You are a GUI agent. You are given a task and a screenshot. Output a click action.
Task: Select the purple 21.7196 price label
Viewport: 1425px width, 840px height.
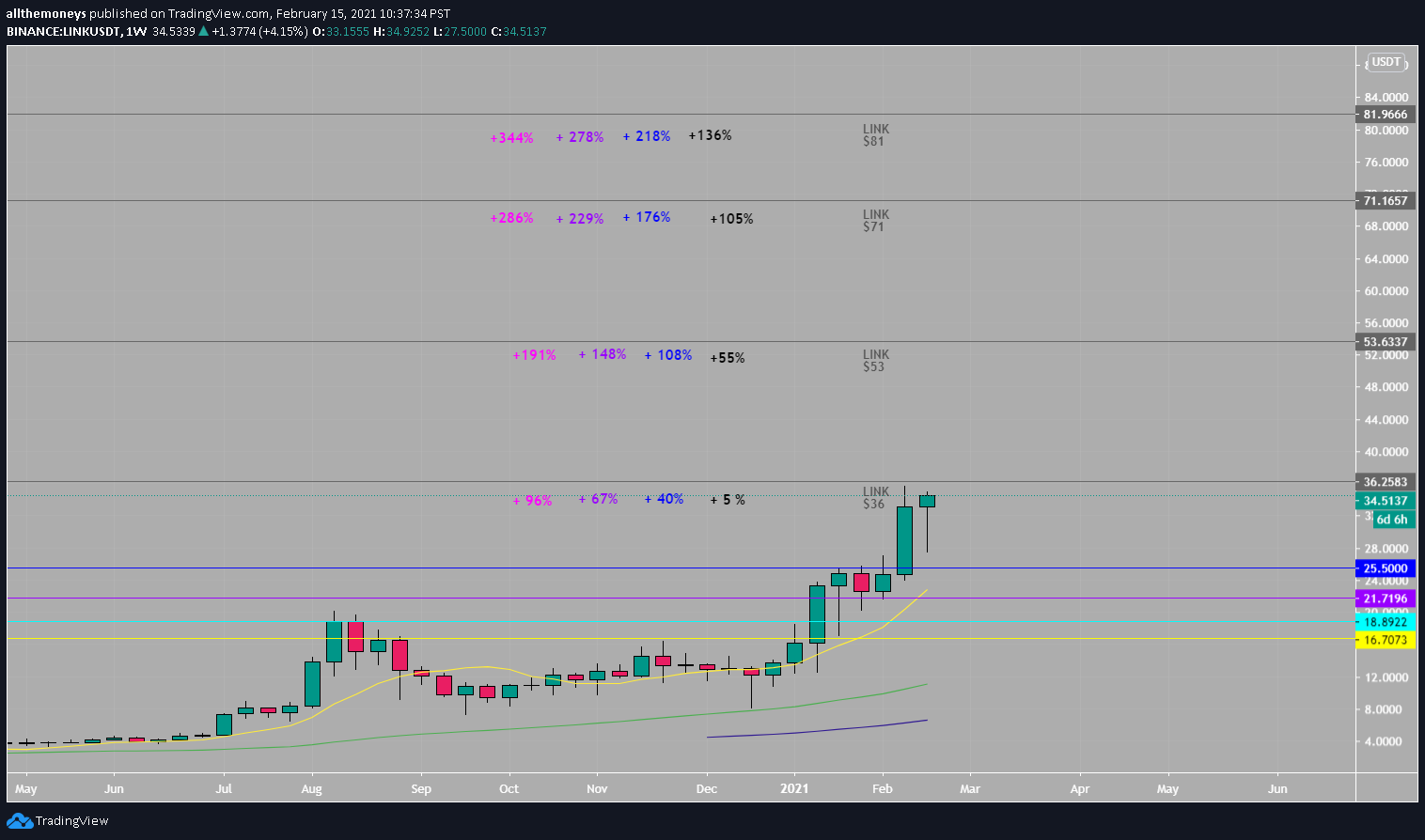(1386, 599)
